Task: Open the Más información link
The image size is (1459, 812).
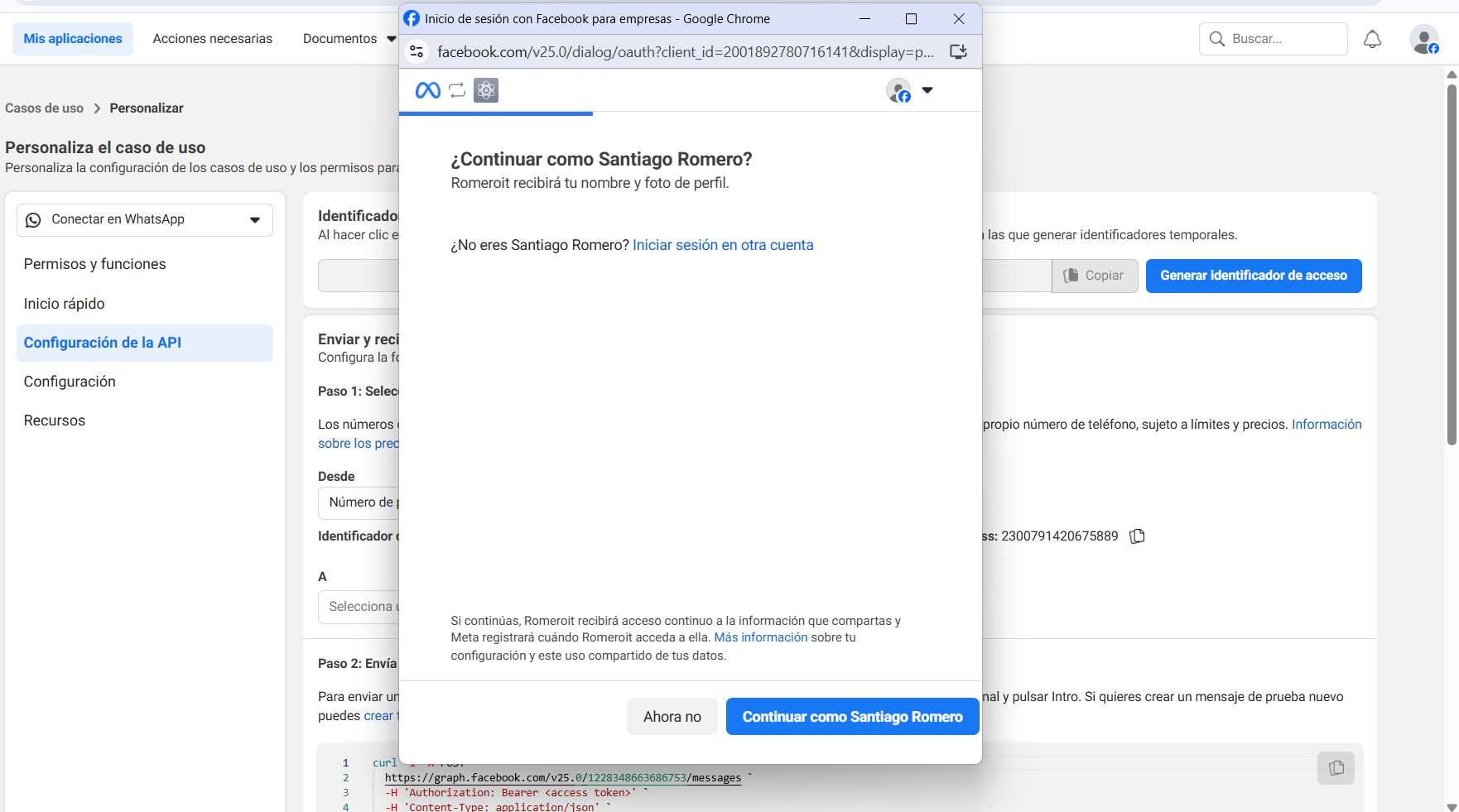Action: (761, 637)
